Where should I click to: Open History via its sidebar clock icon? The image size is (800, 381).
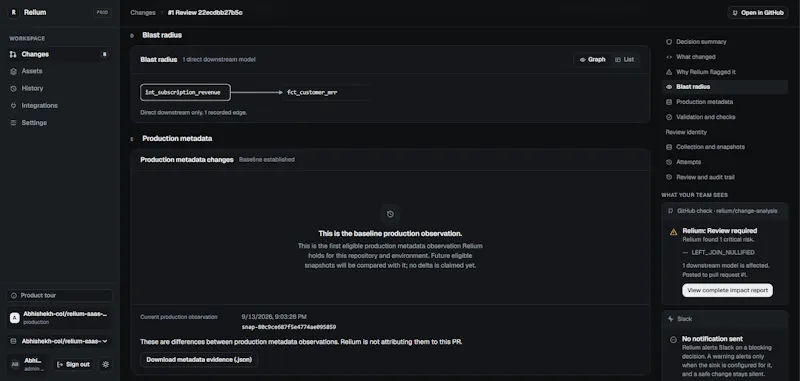point(13,88)
